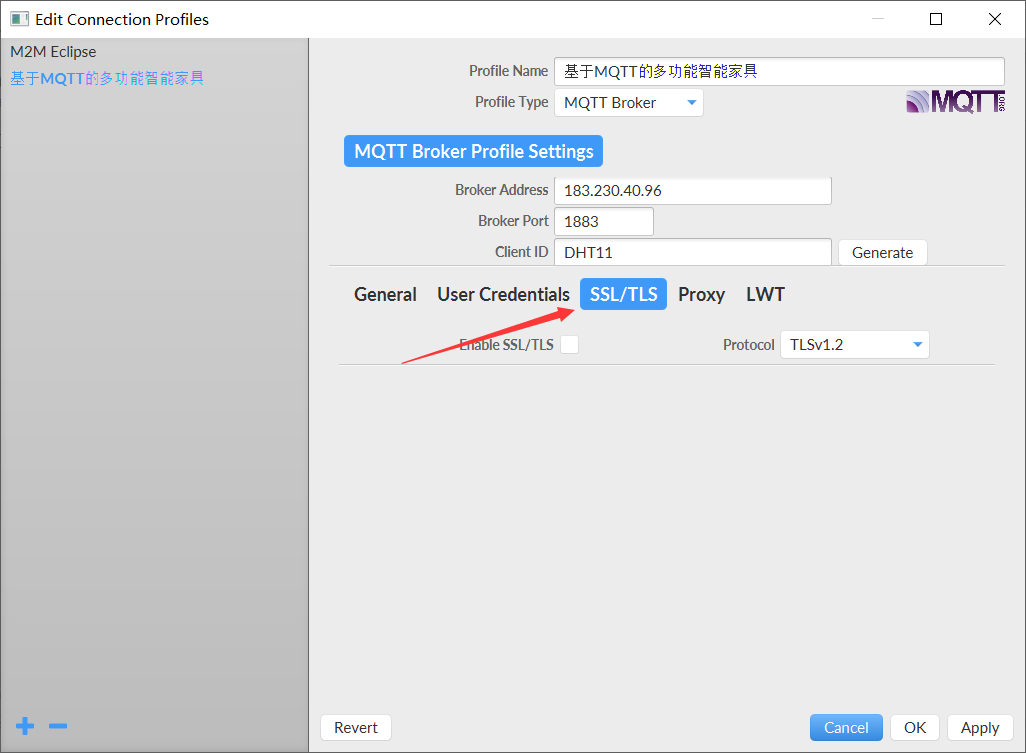The height and width of the screenshot is (753, 1026).
Task: Click the window icon in title bar
Action: pos(19,19)
